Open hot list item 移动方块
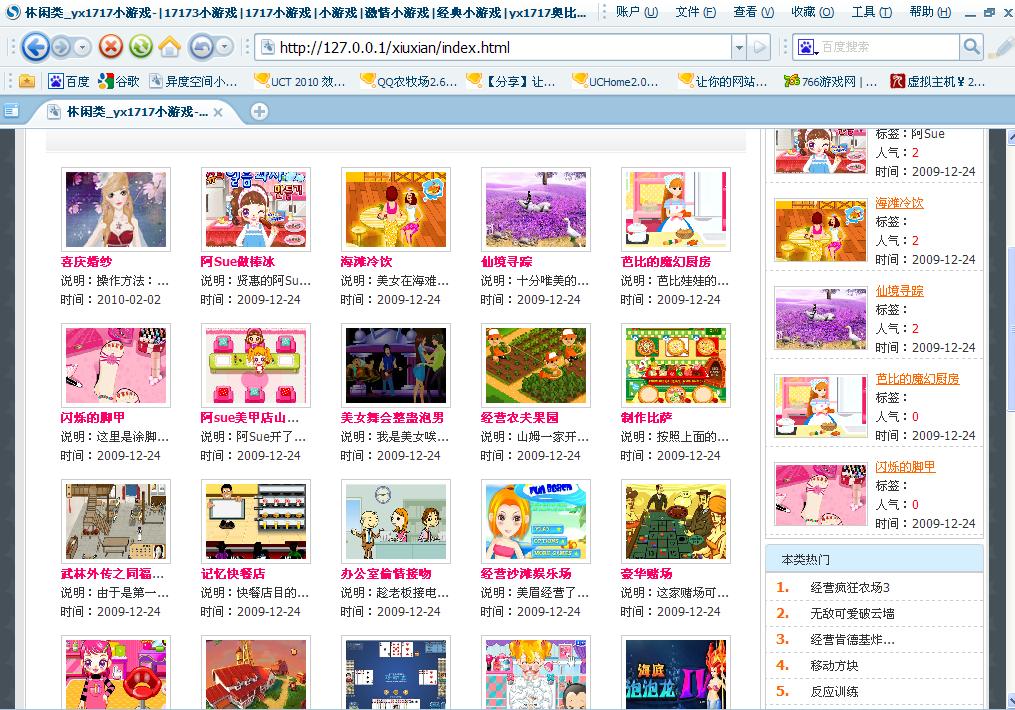 coord(834,665)
